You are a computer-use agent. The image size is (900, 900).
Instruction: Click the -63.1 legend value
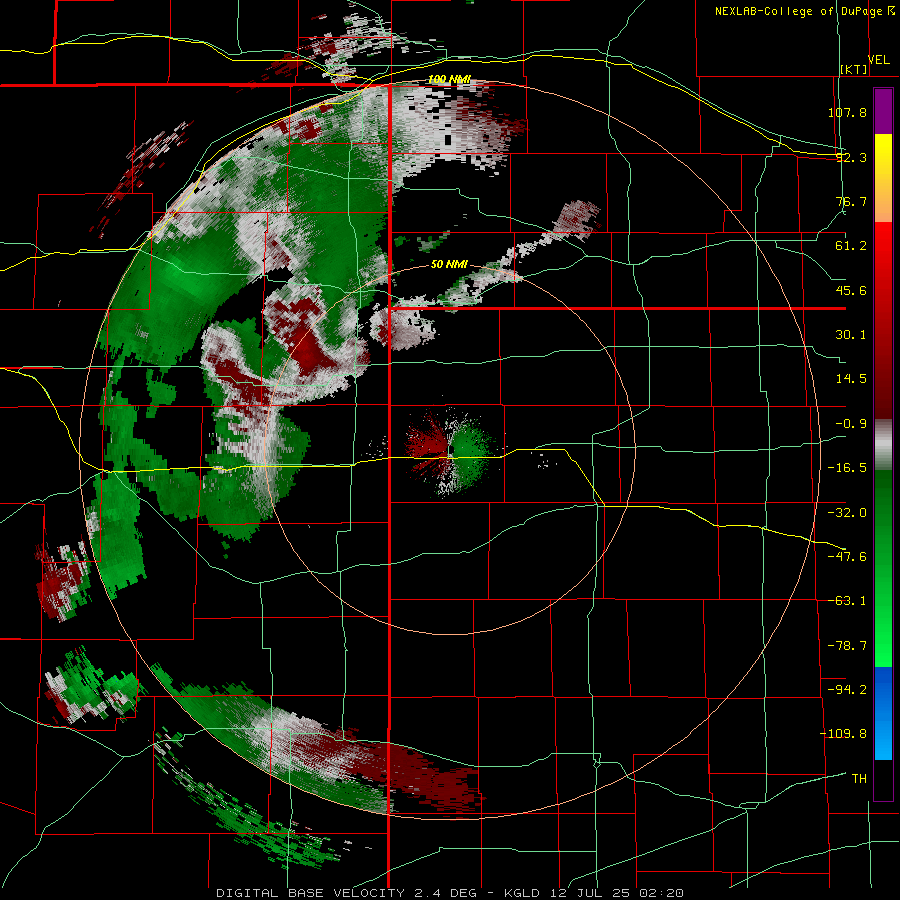click(x=847, y=601)
